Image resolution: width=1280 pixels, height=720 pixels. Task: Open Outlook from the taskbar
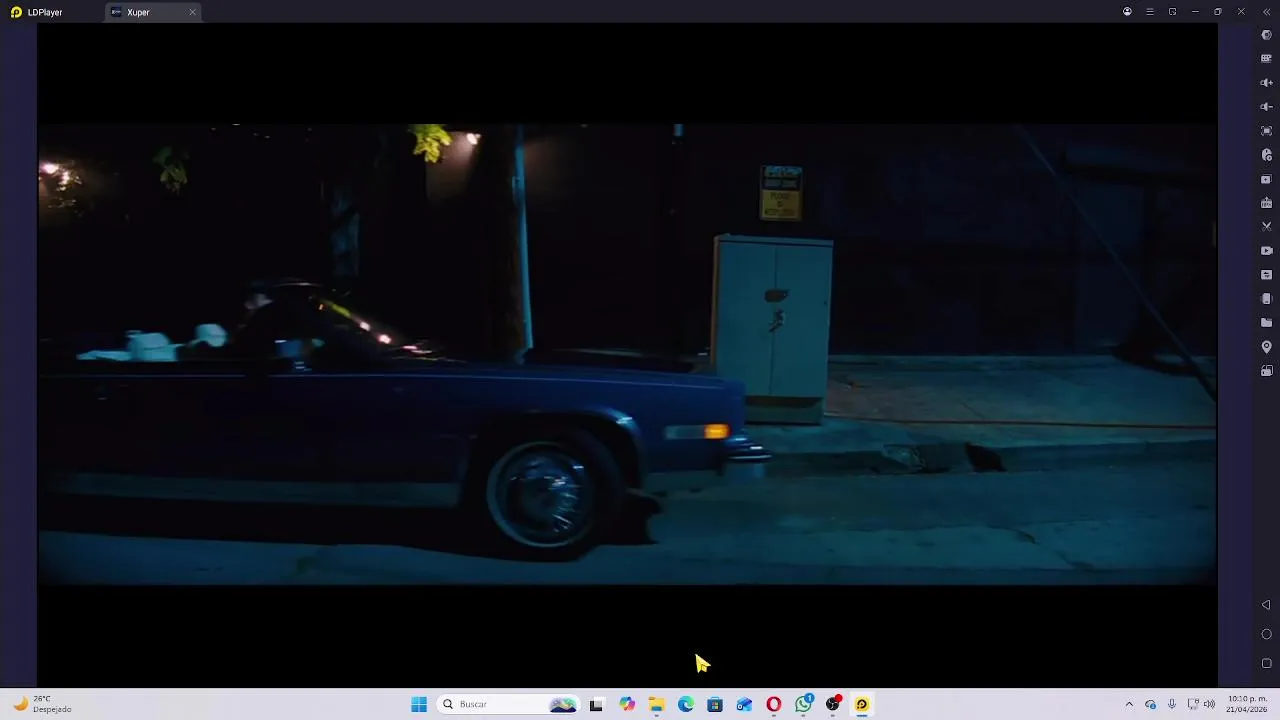[744, 704]
